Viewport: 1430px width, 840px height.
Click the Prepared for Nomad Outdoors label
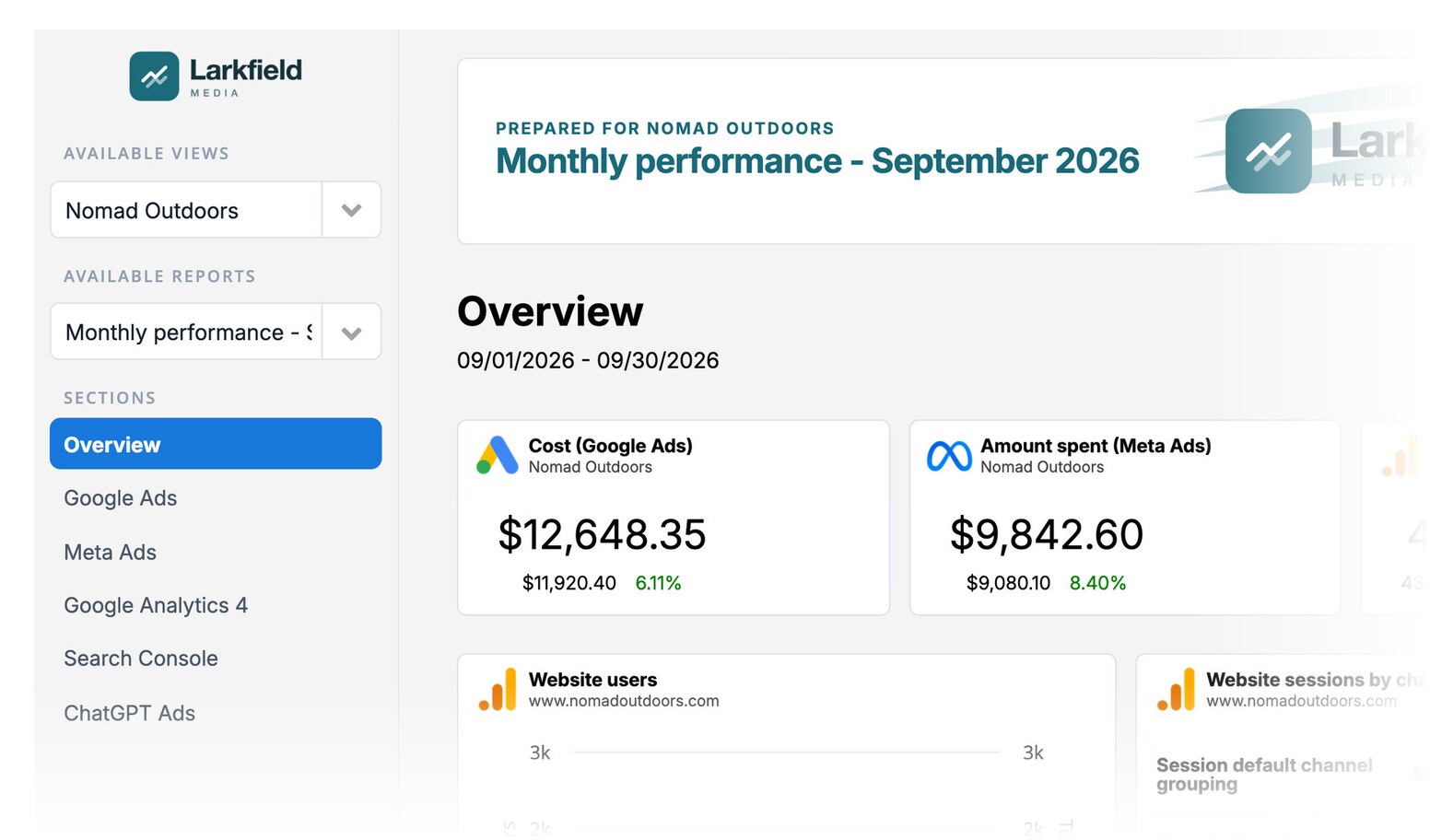(664, 128)
